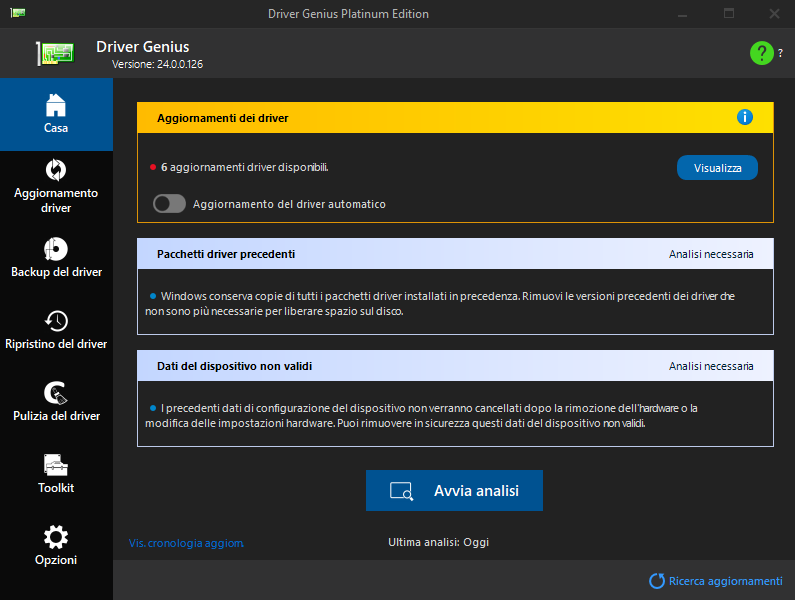Click the Ultima analisi: Oggi text
The image size is (795, 600).
(x=439, y=542)
